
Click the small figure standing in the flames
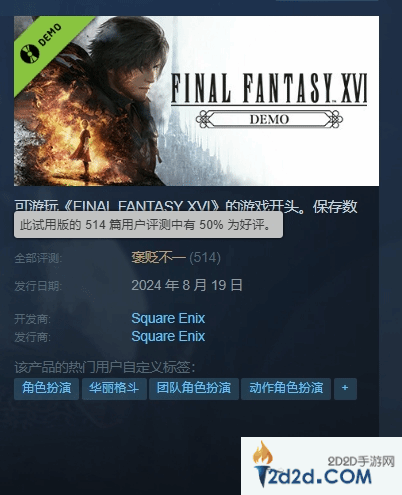pos(83,146)
